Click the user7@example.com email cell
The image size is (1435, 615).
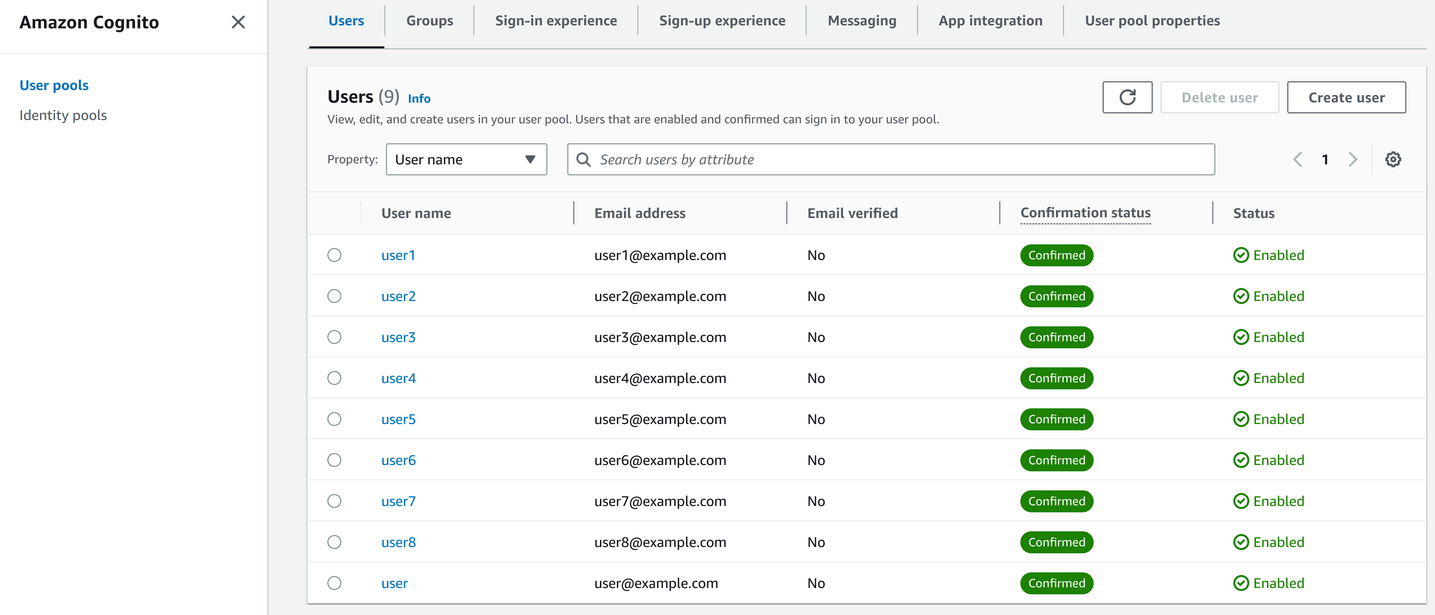click(660, 501)
